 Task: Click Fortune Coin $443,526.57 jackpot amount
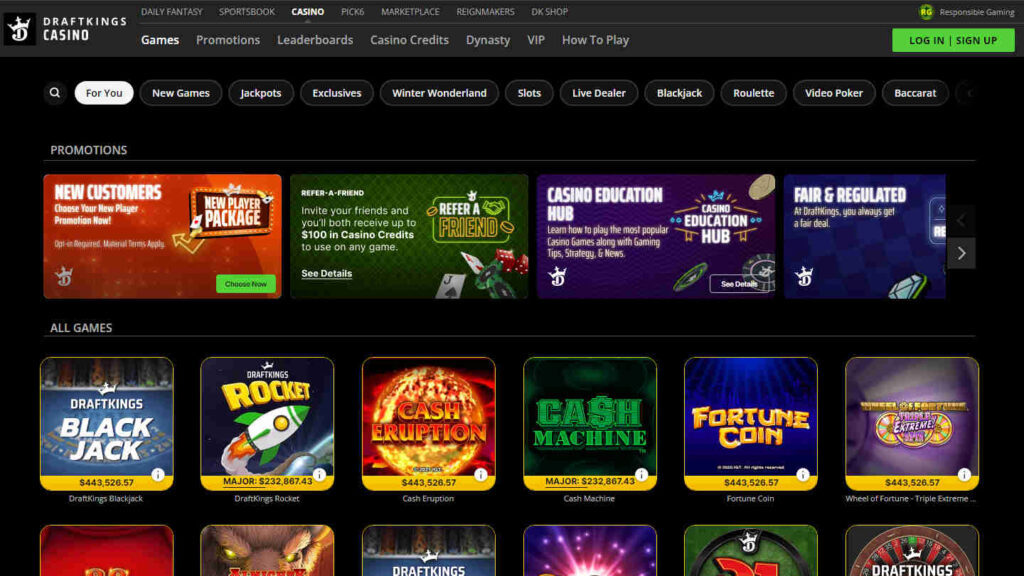click(x=751, y=483)
